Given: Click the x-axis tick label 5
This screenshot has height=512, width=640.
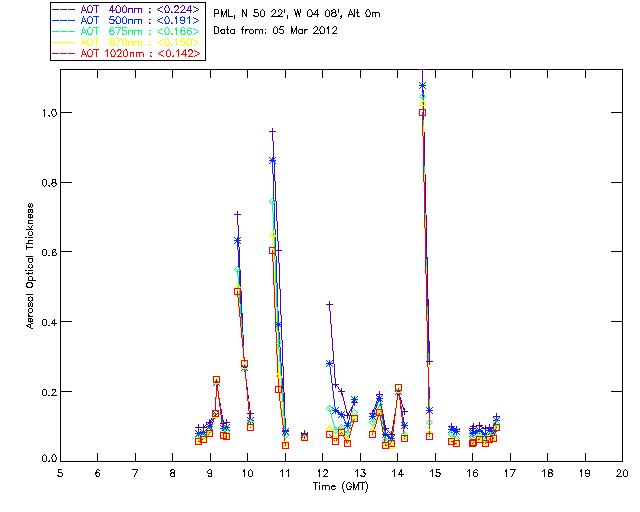Looking at the screenshot, I should [60, 473].
